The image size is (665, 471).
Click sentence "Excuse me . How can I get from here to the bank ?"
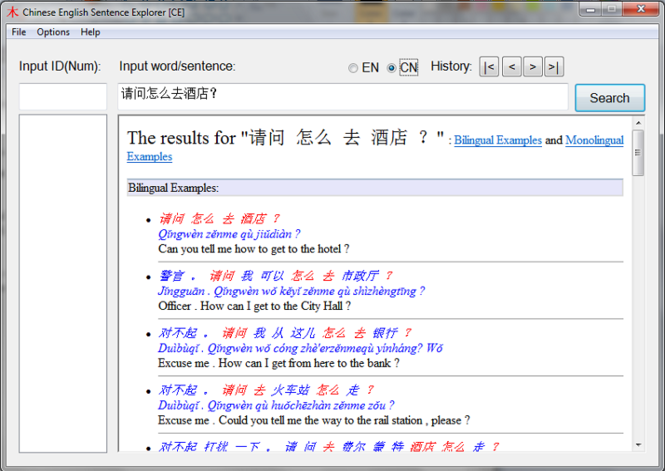click(x=279, y=363)
